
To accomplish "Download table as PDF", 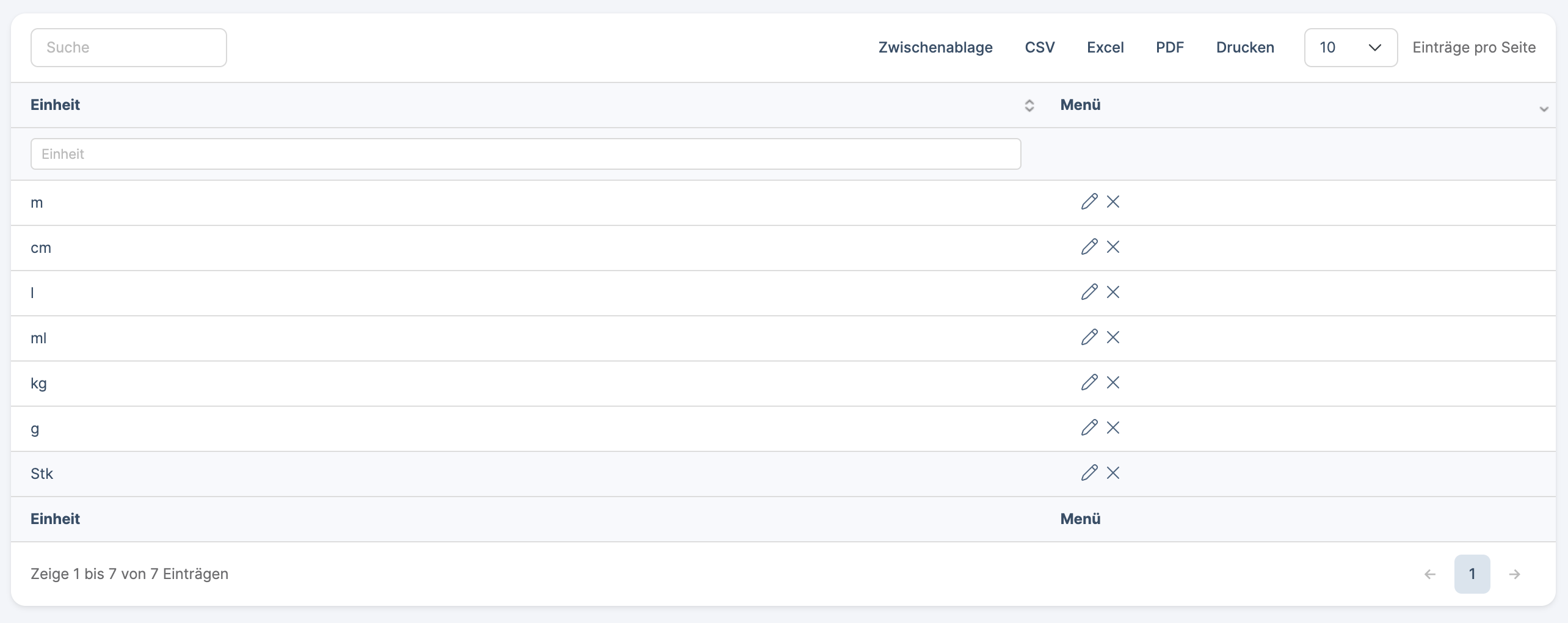I will [x=1169, y=48].
